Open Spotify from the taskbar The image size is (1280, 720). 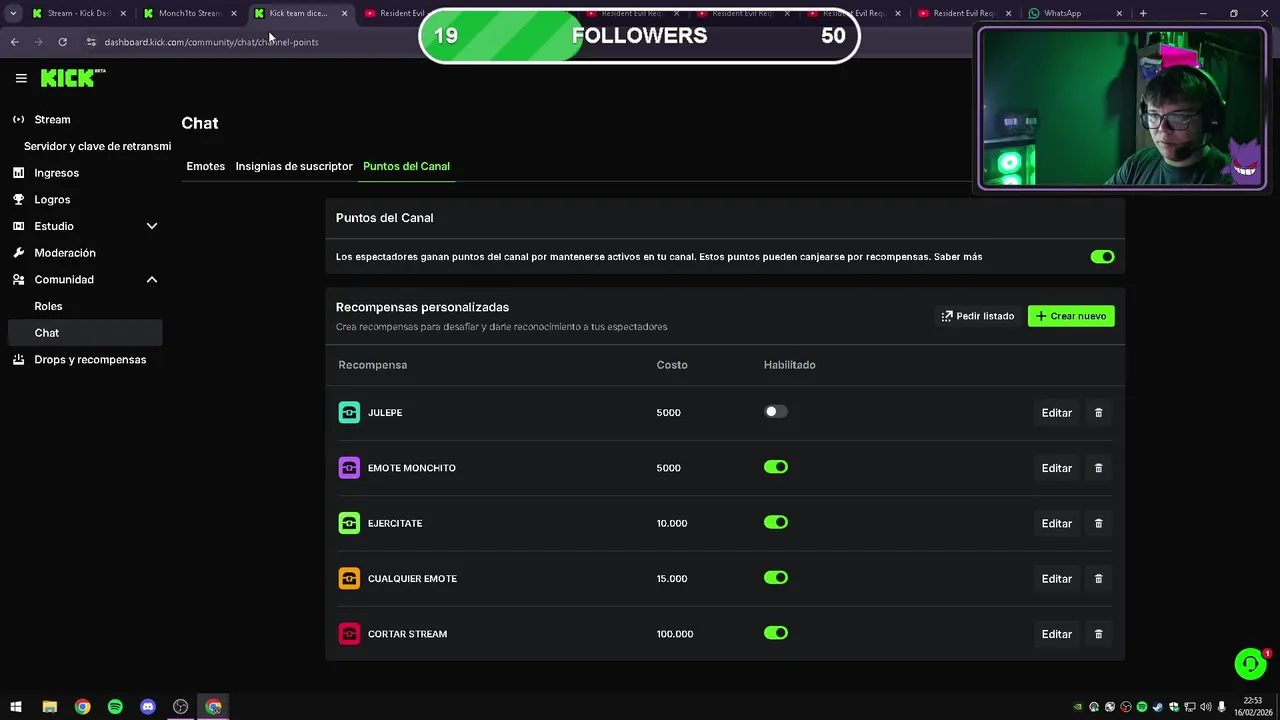(115, 707)
